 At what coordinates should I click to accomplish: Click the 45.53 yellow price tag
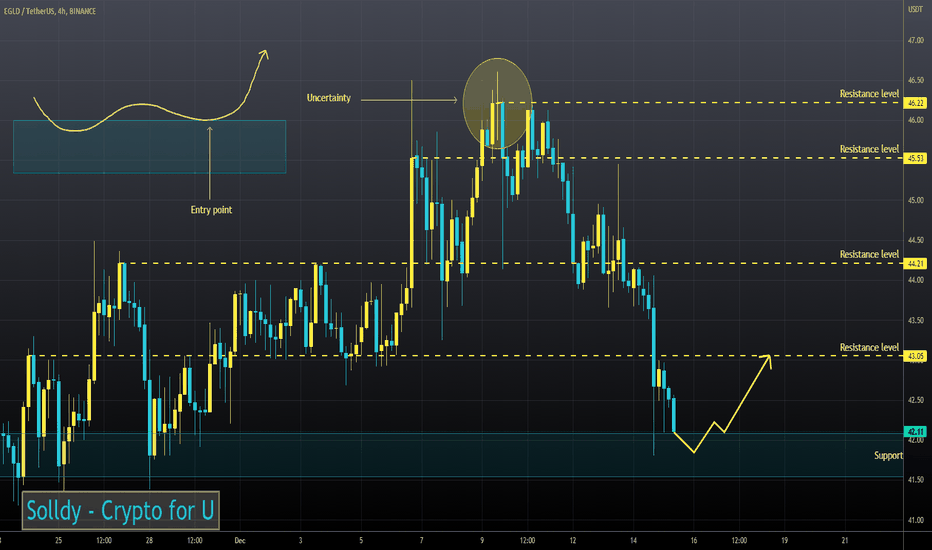915,158
